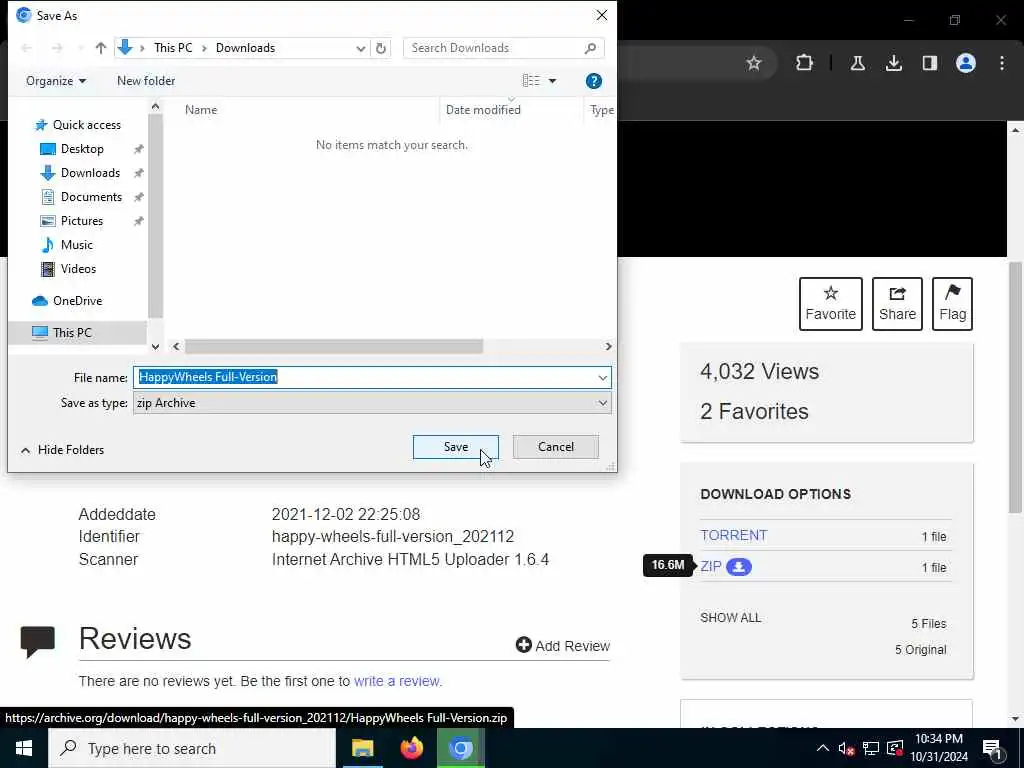Open Music in the navigation pane

pos(76,245)
